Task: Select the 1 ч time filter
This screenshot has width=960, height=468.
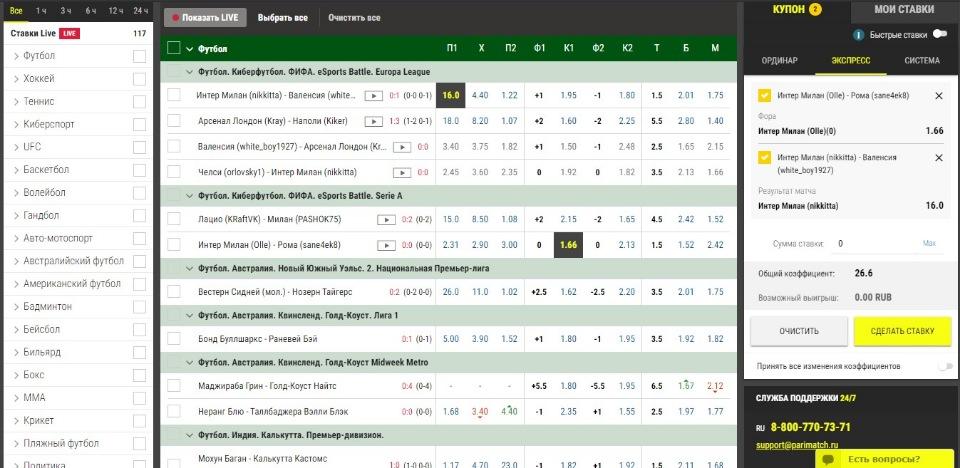Action: pyautogui.click(x=40, y=10)
